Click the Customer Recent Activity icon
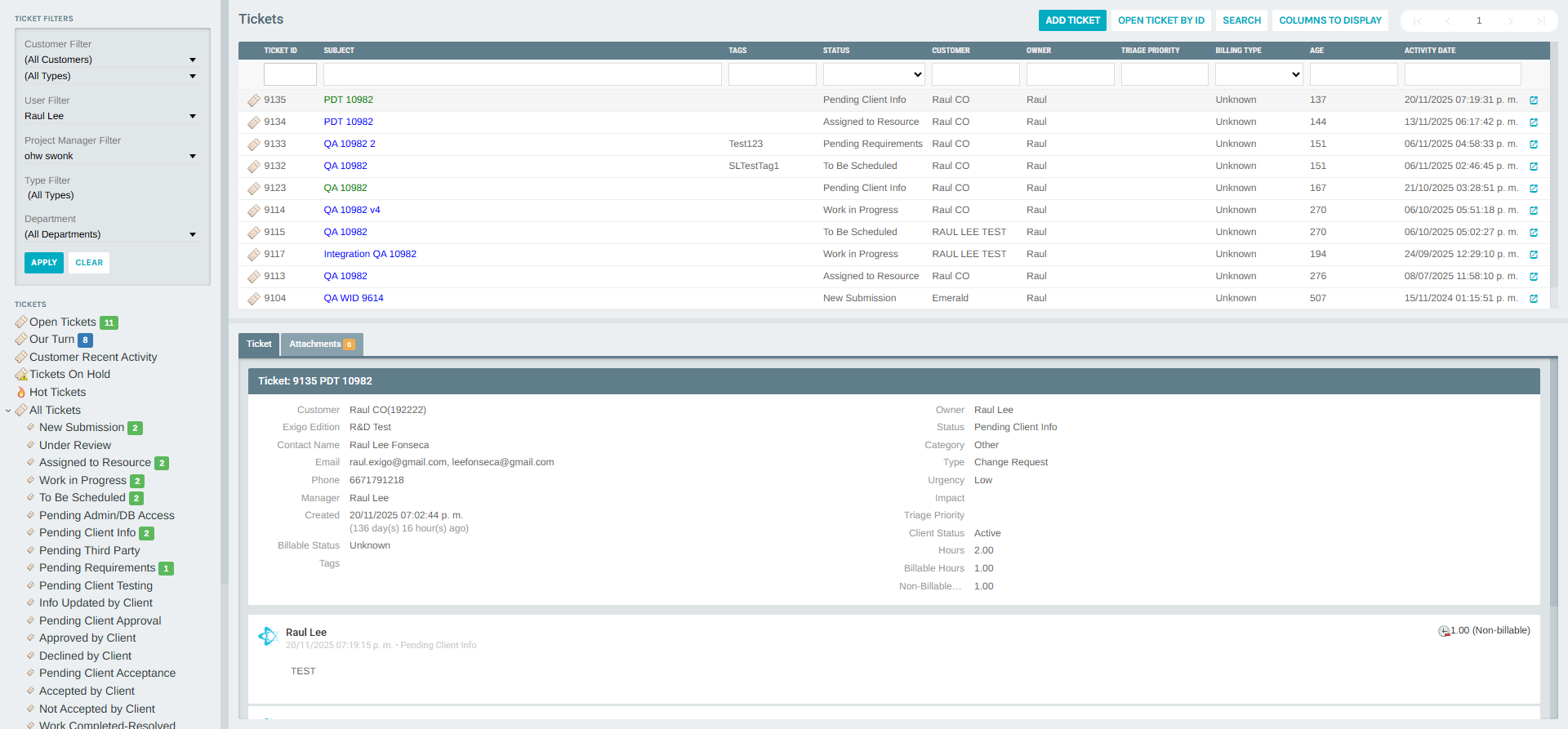 tap(21, 357)
